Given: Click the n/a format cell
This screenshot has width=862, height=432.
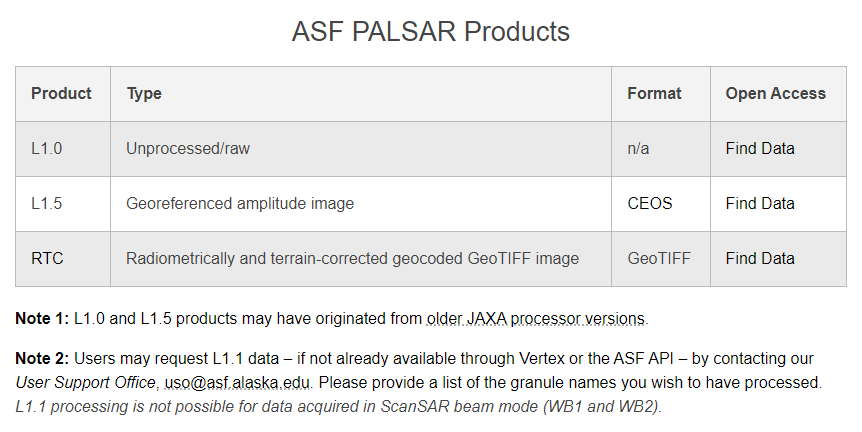Looking at the screenshot, I should [x=661, y=148].
